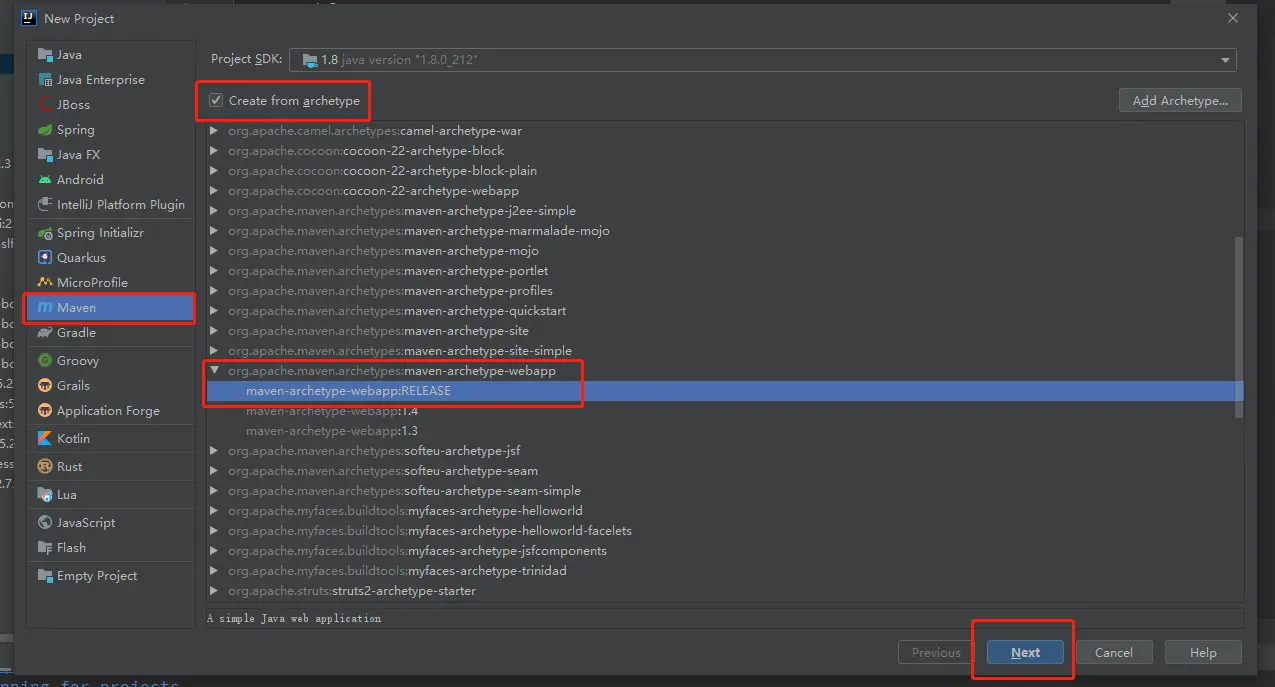Click the Java icon in project types
Image resolution: width=1275 pixels, height=687 pixels.
45,55
